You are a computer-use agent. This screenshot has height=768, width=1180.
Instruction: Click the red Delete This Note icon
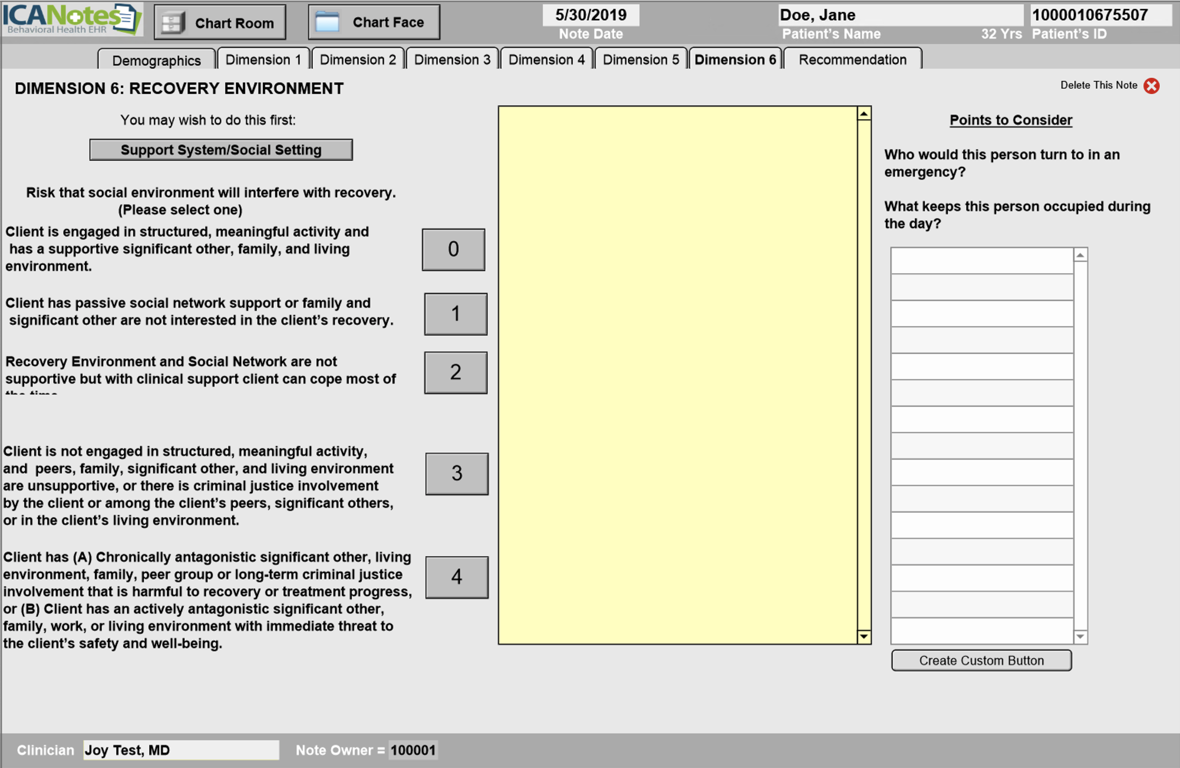click(x=1151, y=86)
